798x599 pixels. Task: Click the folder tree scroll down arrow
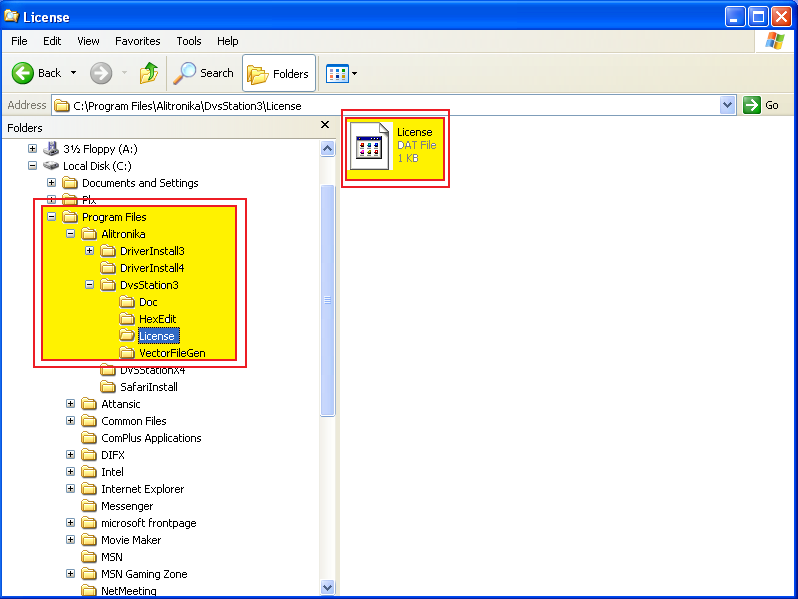pyautogui.click(x=327, y=587)
